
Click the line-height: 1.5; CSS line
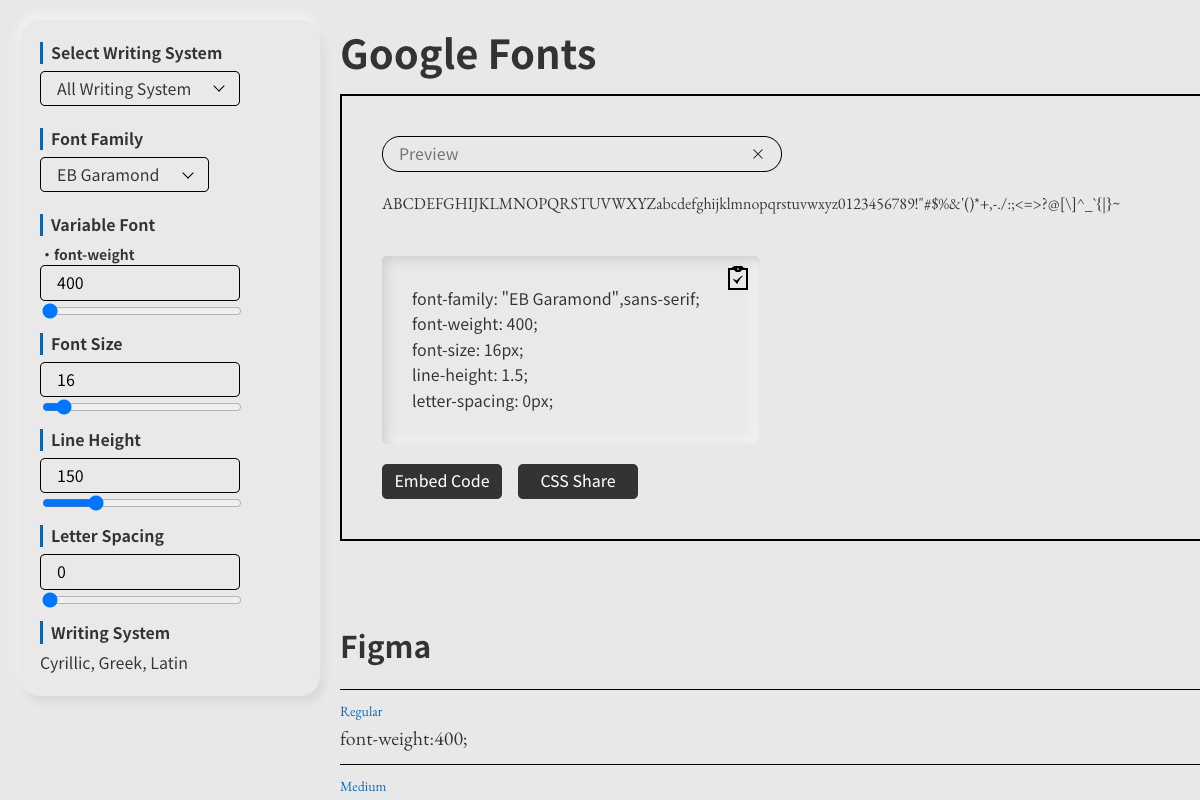[x=470, y=375]
